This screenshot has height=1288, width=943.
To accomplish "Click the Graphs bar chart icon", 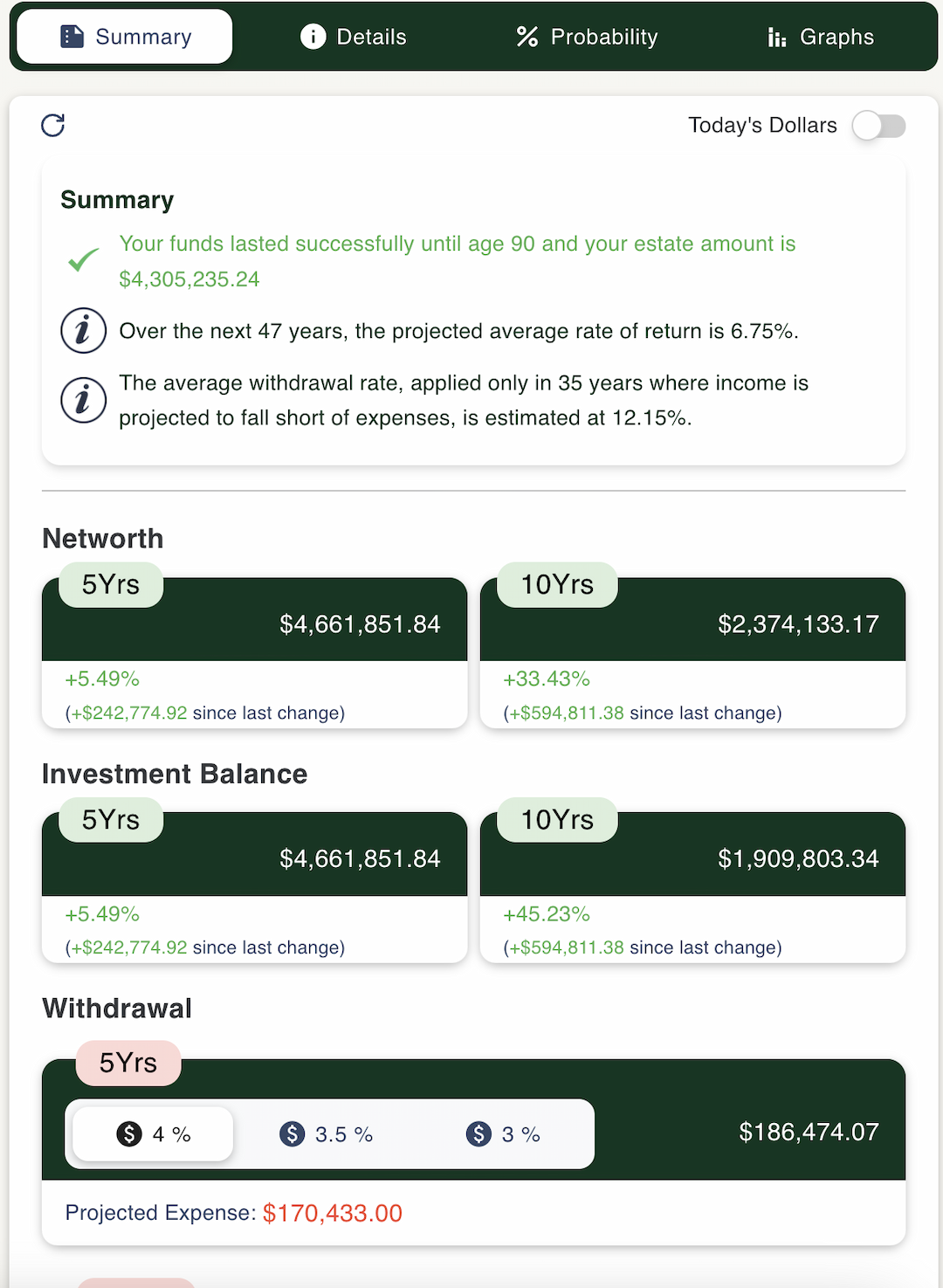I will tap(776, 37).
